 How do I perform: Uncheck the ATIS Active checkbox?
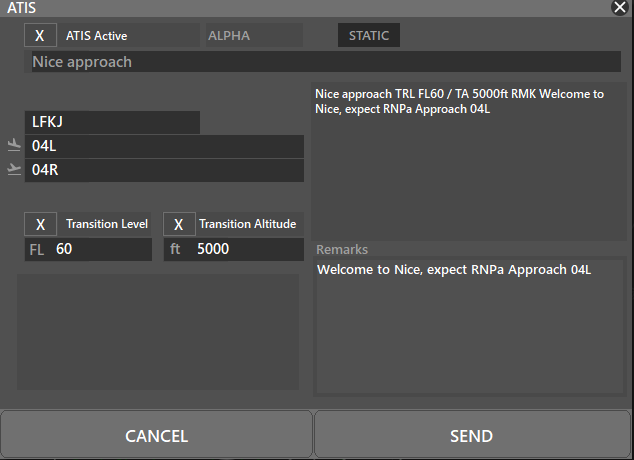pyautogui.click(x=40, y=35)
